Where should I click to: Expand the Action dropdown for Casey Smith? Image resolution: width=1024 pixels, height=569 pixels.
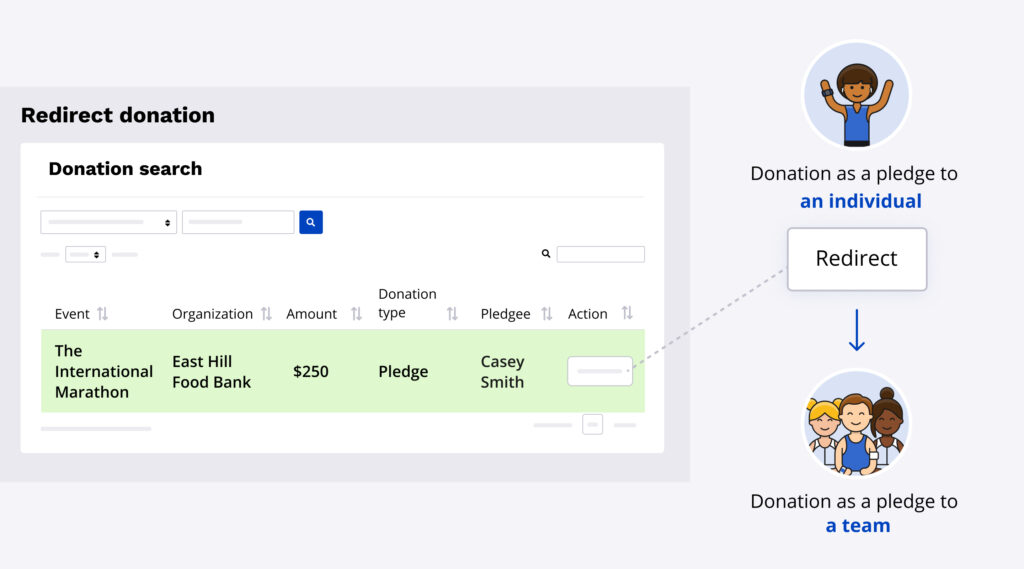point(600,371)
